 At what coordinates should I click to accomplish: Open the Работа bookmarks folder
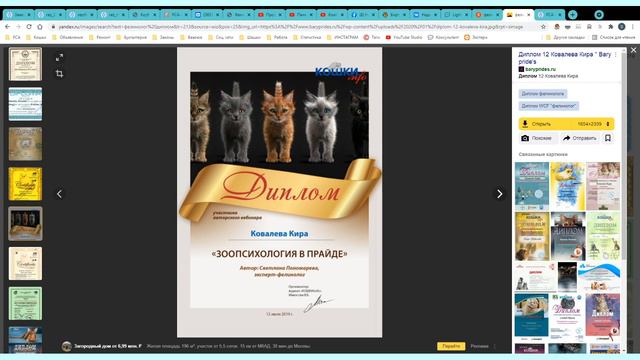click(x=277, y=37)
